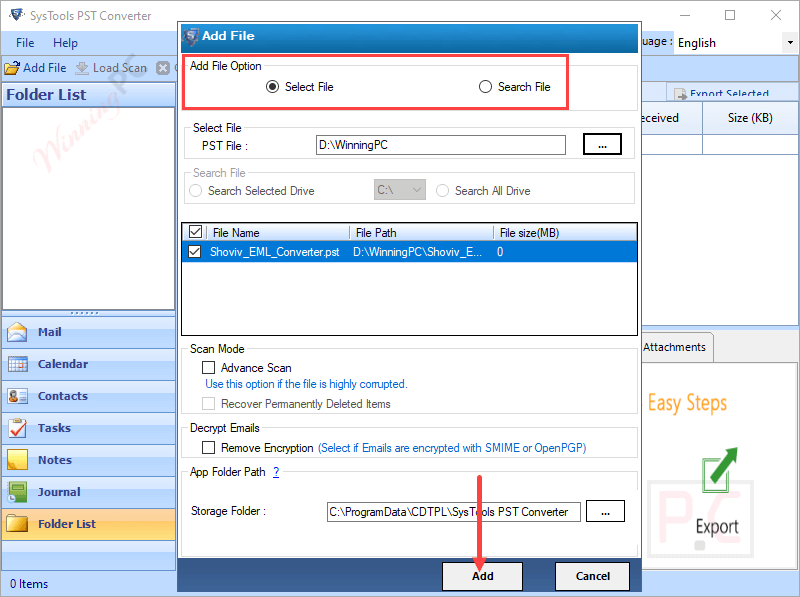Click the Load Scan toolbar icon
The height and width of the screenshot is (597, 800).
pyautogui.click(x=82, y=68)
